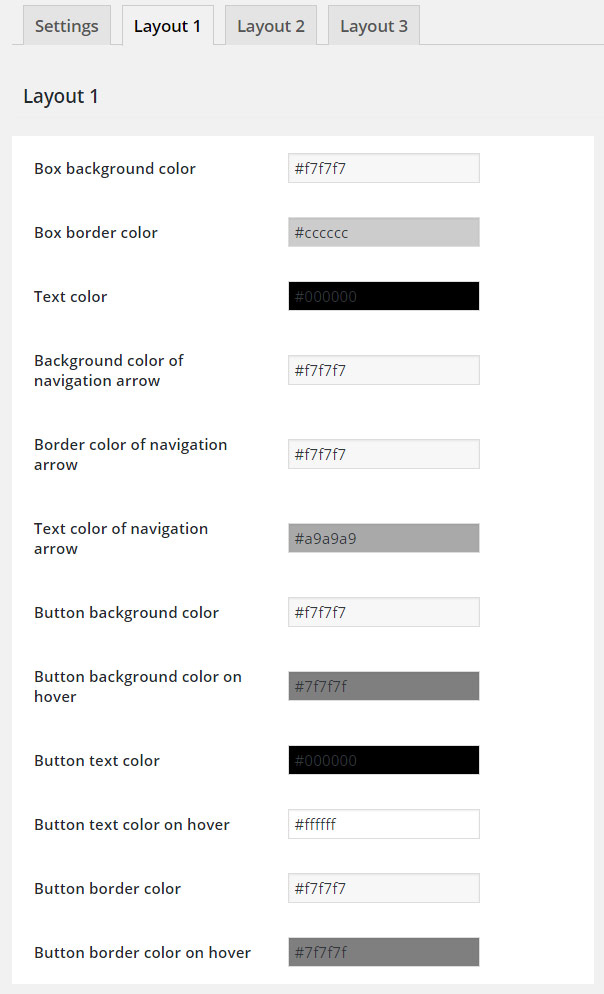Image resolution: width=604 pixels, height=994 pixels.
Task: Click the Layout 1 section heading
Action: tap(61, 96)
